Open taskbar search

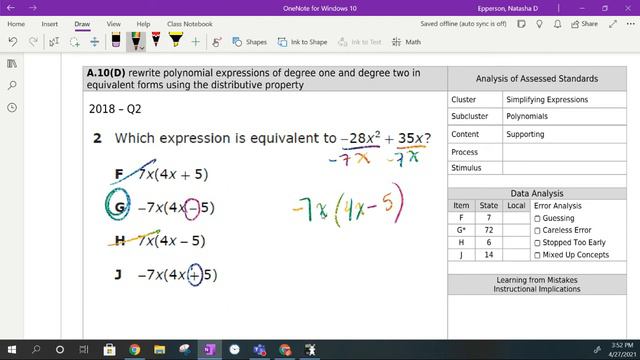pyautogui.click(x=36, y=350)
